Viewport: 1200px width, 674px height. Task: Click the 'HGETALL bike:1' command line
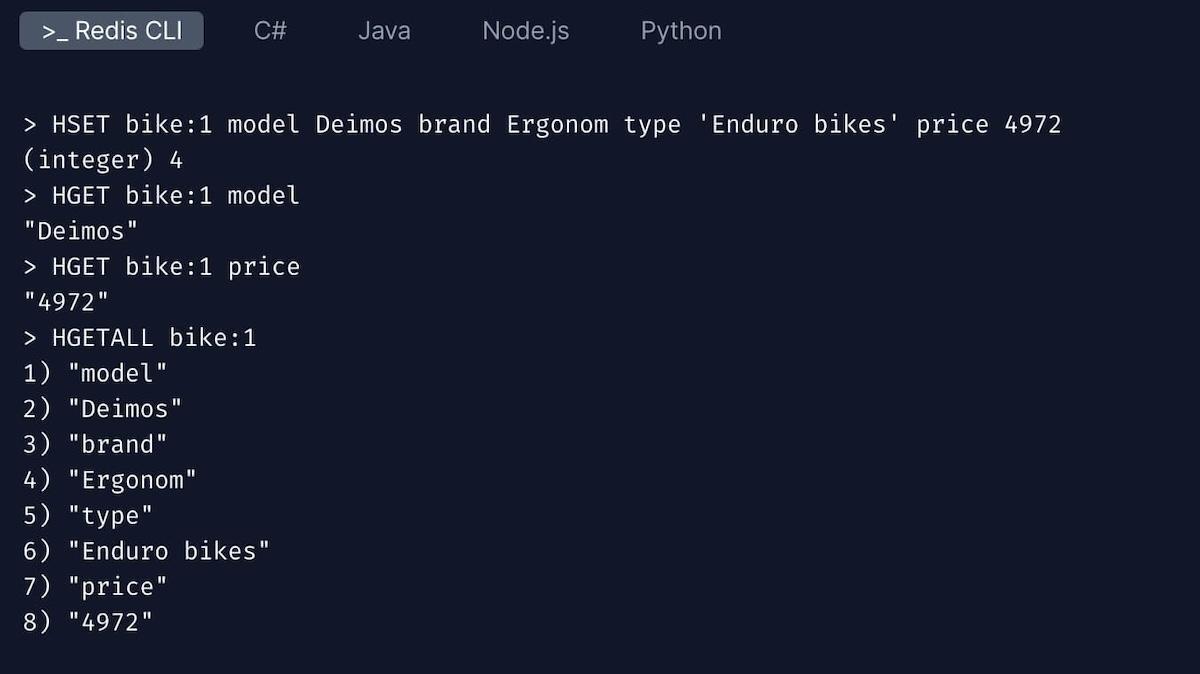point(140,338)
